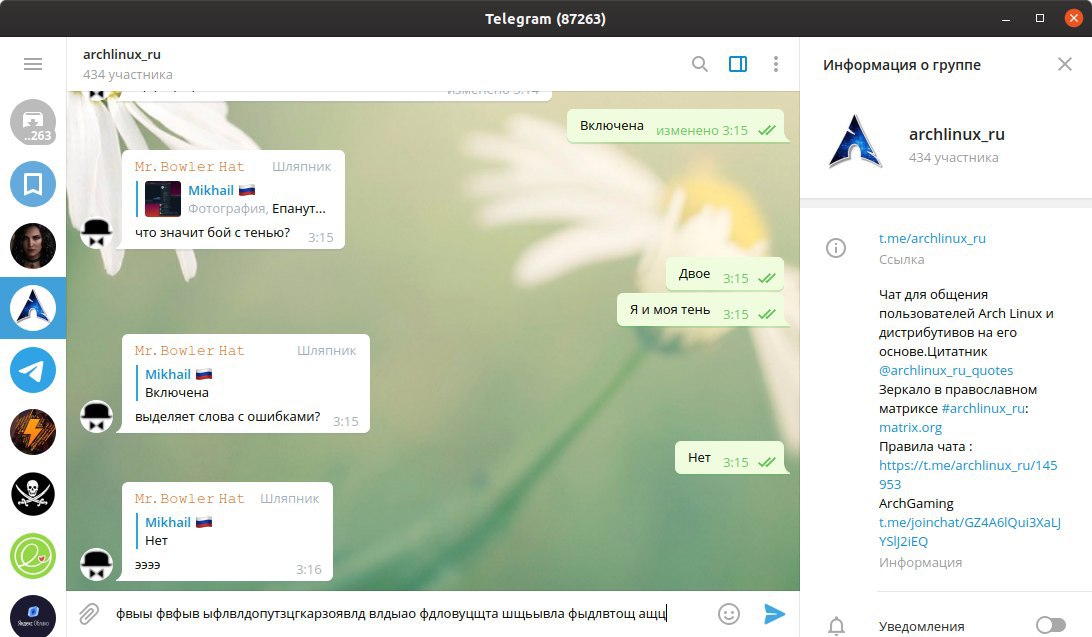
Task: Click the archlinux_ru group logo in info panel
Action: click(x=855, y=143)
